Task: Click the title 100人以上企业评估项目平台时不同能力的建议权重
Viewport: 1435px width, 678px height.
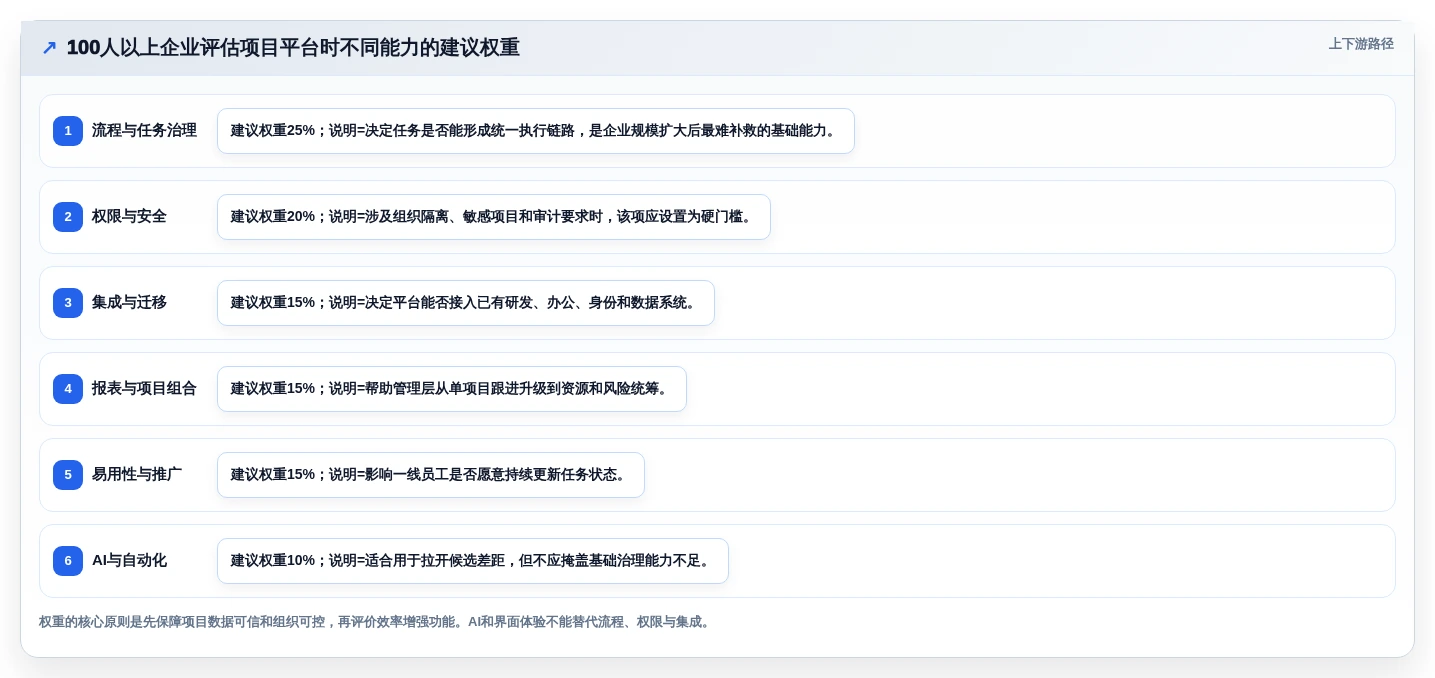Action: (293, 48)
